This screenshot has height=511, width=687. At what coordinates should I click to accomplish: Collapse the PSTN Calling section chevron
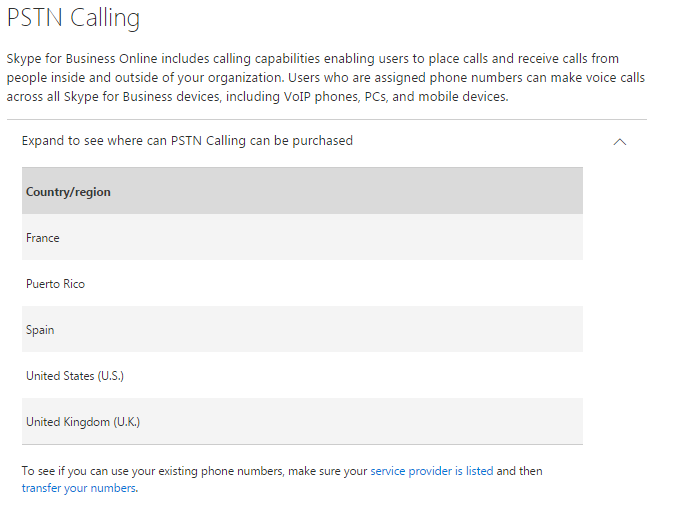[619, 142]
